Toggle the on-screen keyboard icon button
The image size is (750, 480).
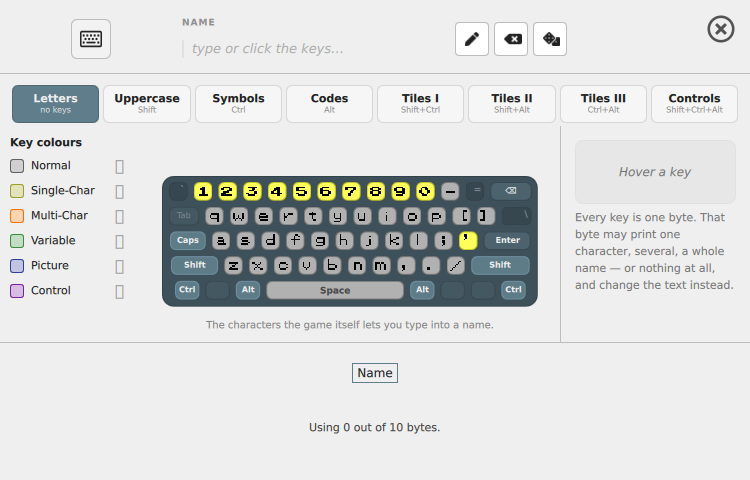pyautogui.click(x=91, y=39)
